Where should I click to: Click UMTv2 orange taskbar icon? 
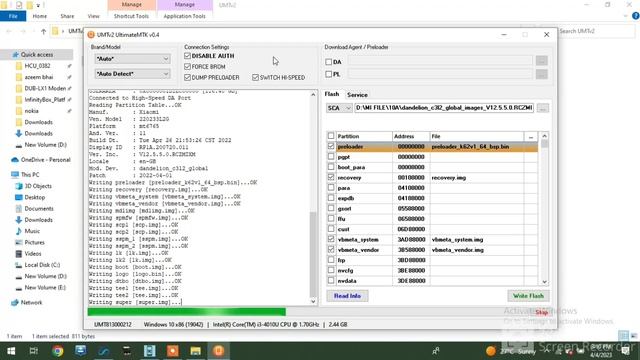[218, 351]
